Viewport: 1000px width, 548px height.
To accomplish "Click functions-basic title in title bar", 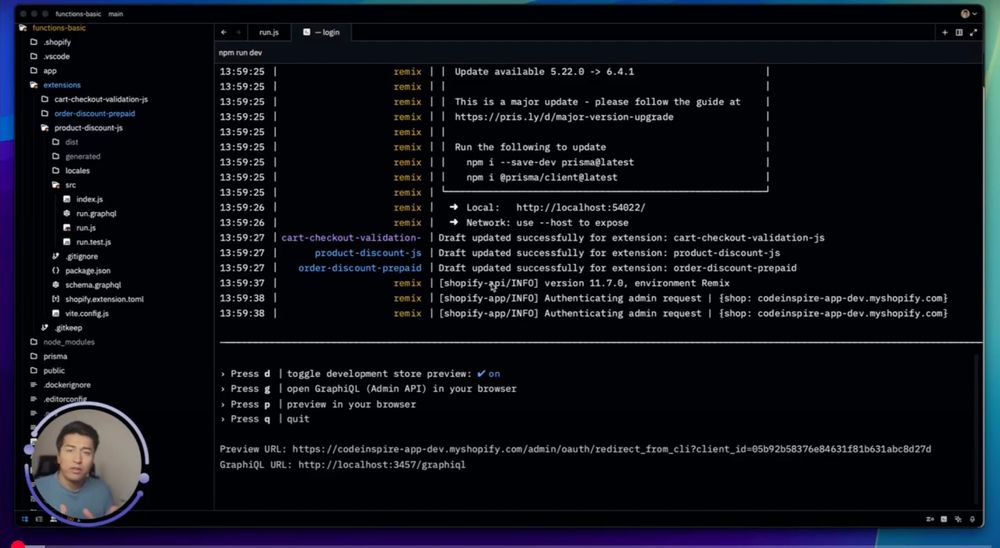I will [x=78, y=13].
